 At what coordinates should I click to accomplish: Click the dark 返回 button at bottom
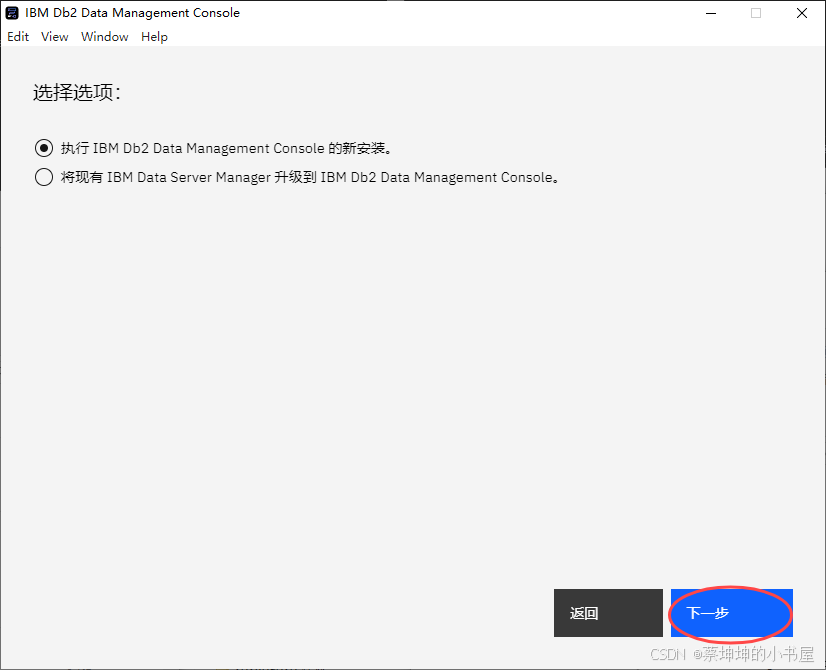click(x=608, y=613)
